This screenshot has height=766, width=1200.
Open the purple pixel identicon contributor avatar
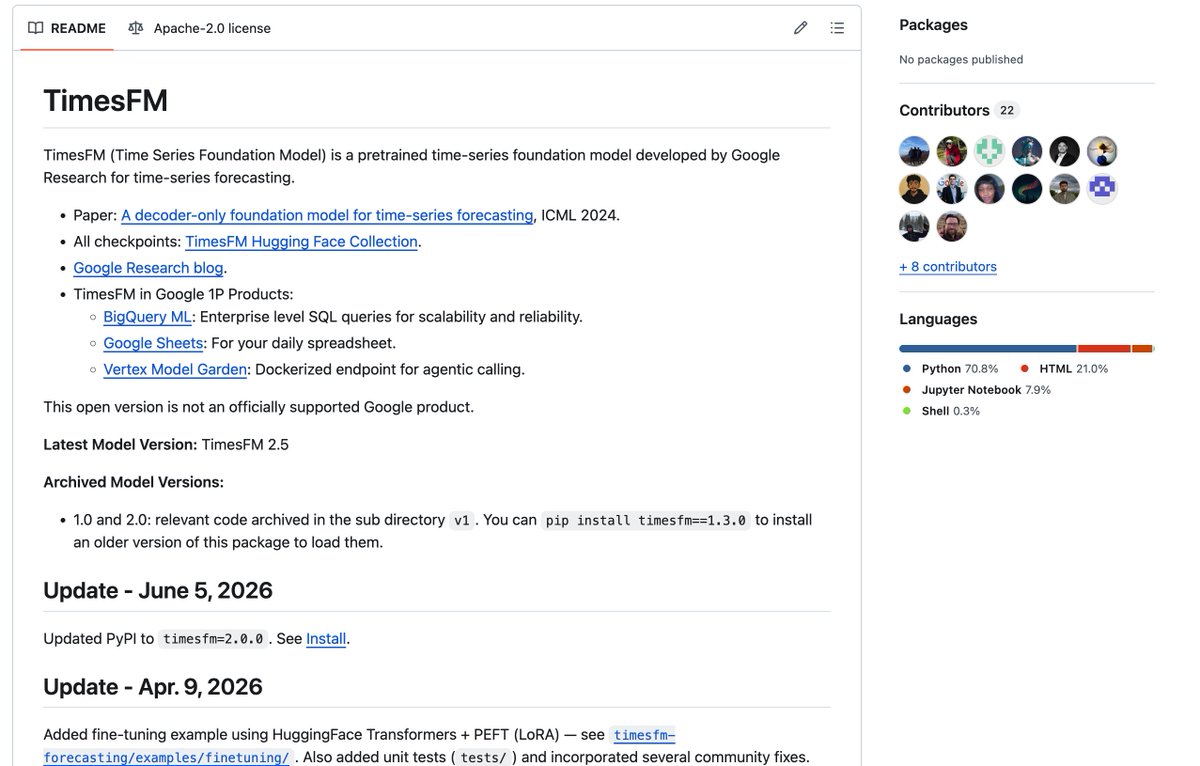pyautogui.click(x=1102, y=189)
